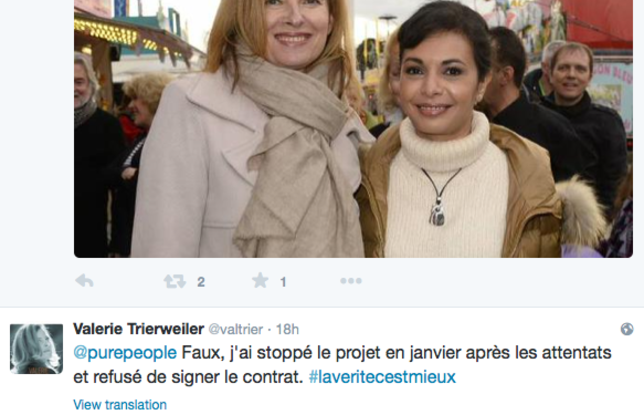Click the favorite count number 1
Image resolution: width=644 pixels, height=414 pixels.
point(283,282)
